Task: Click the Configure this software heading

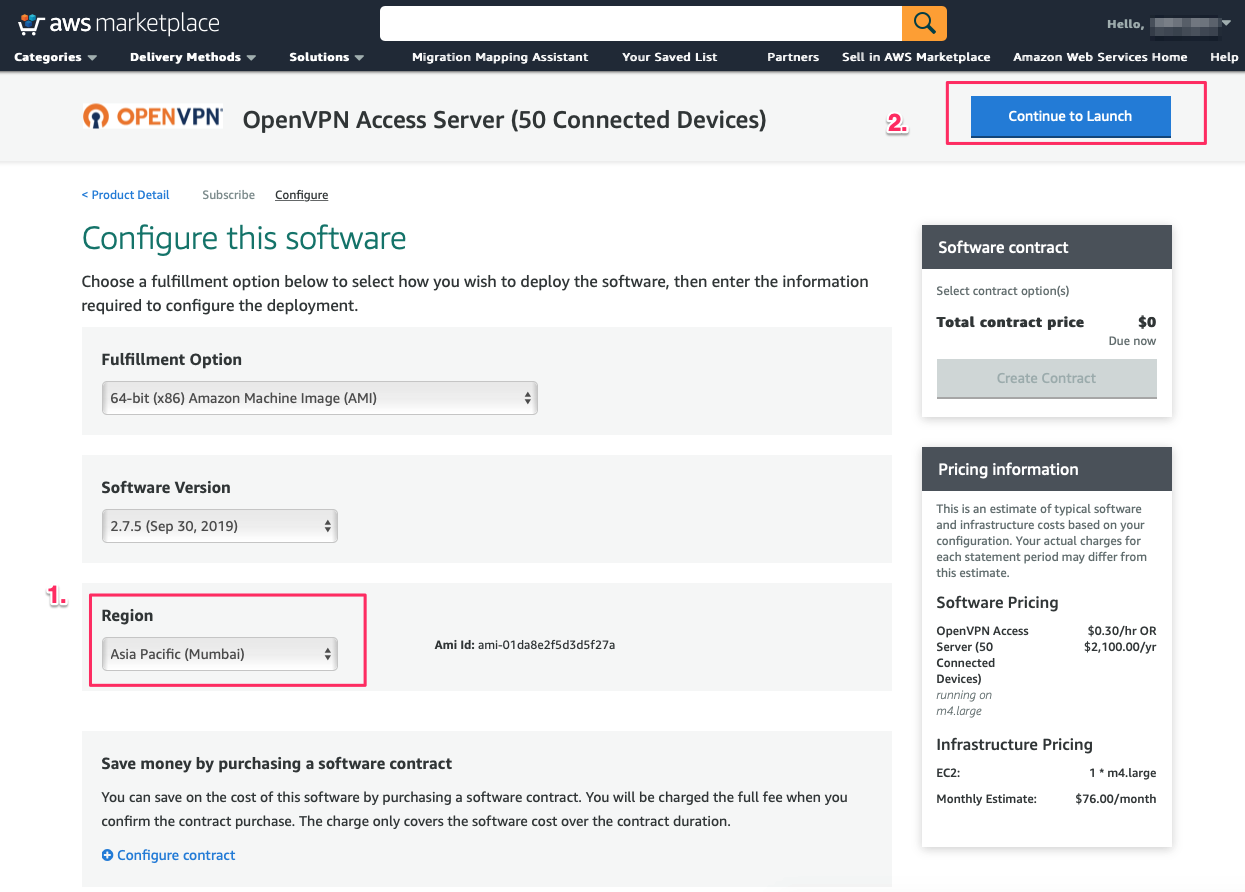Action: tap(244, 238)
